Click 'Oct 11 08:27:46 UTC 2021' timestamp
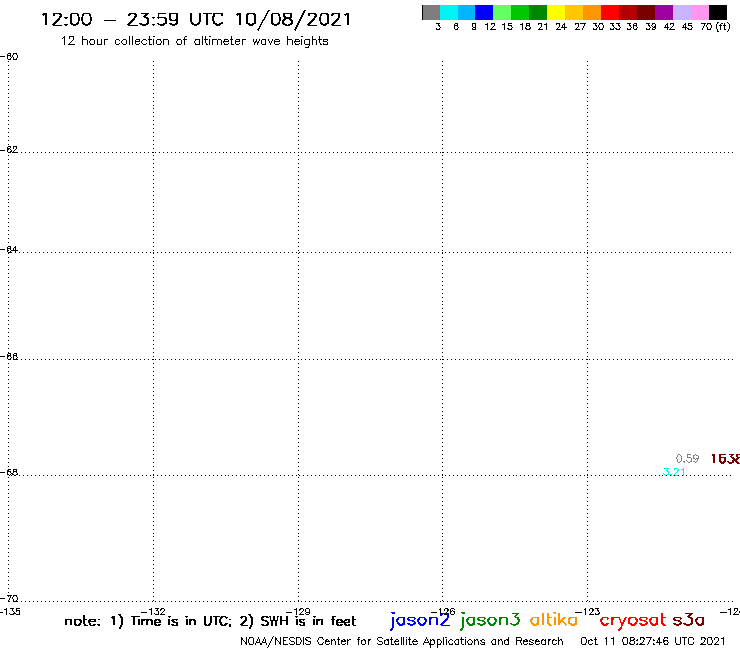This screenshot has height=650, width=740. 653,641
